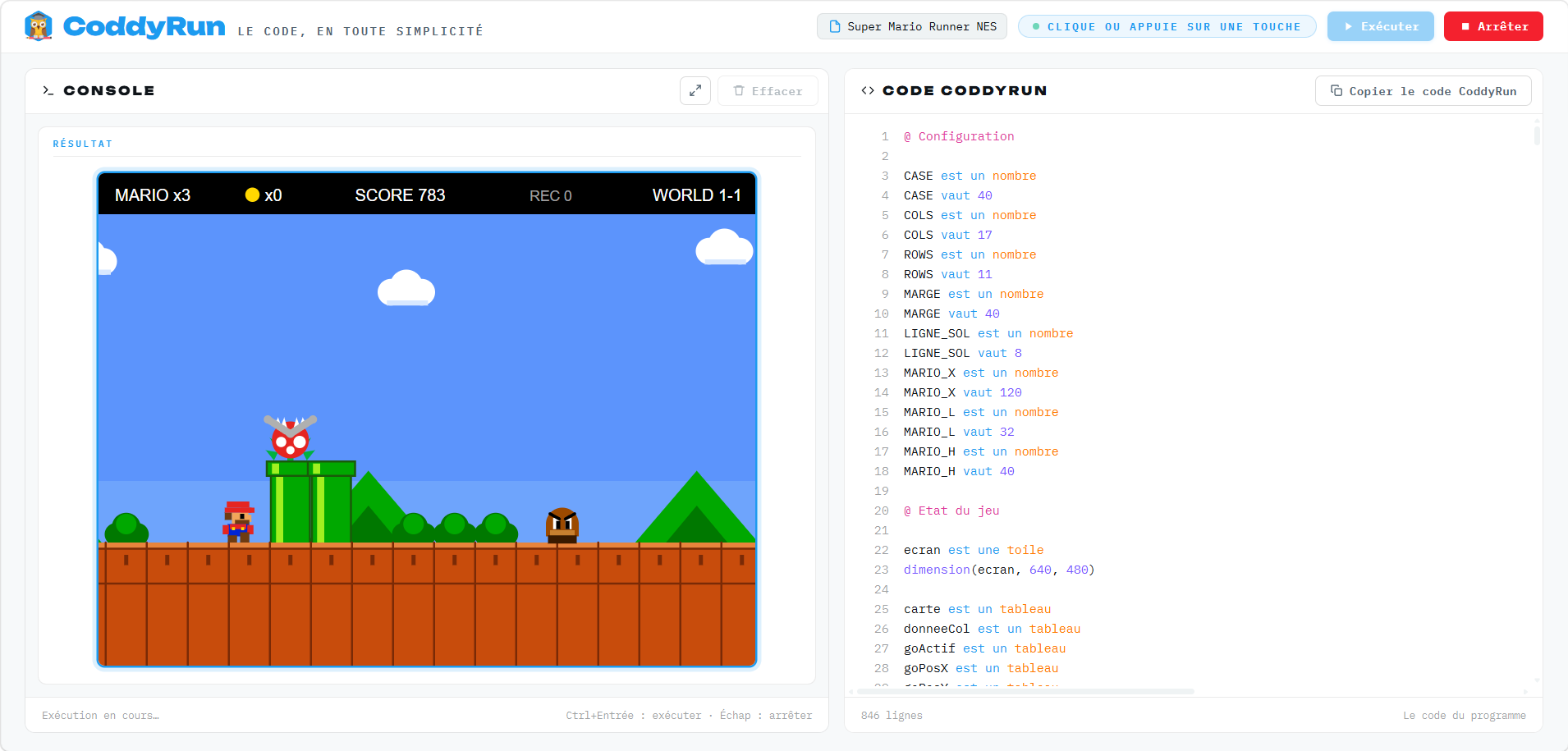Click code line '@ Configuration'

coord(959,136)
